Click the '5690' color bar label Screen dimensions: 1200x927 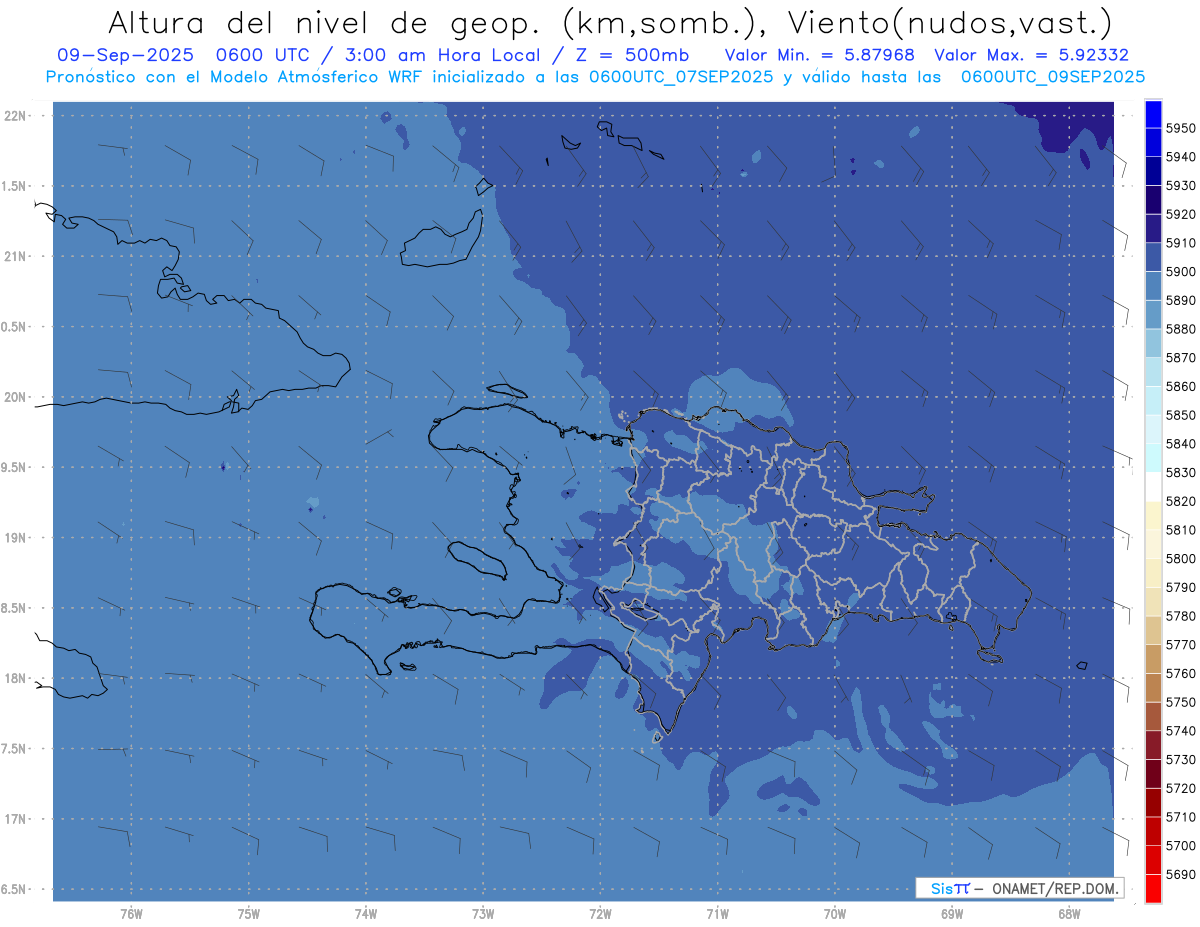[1180, 875]
